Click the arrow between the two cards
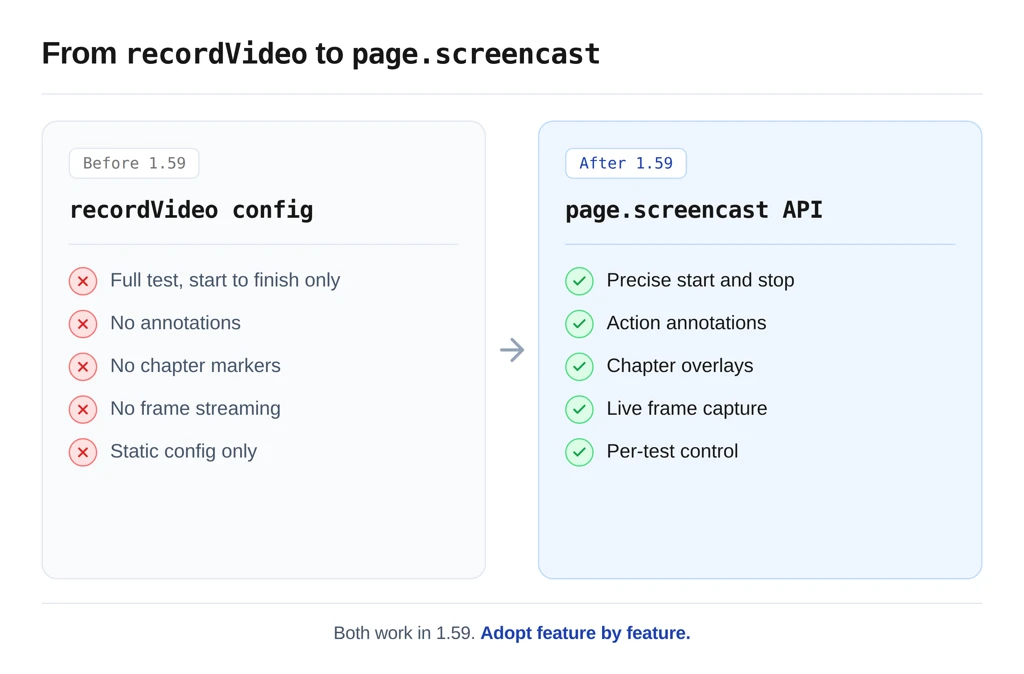The width and height of the screenshot is (1024, 674). click(512, 350)
